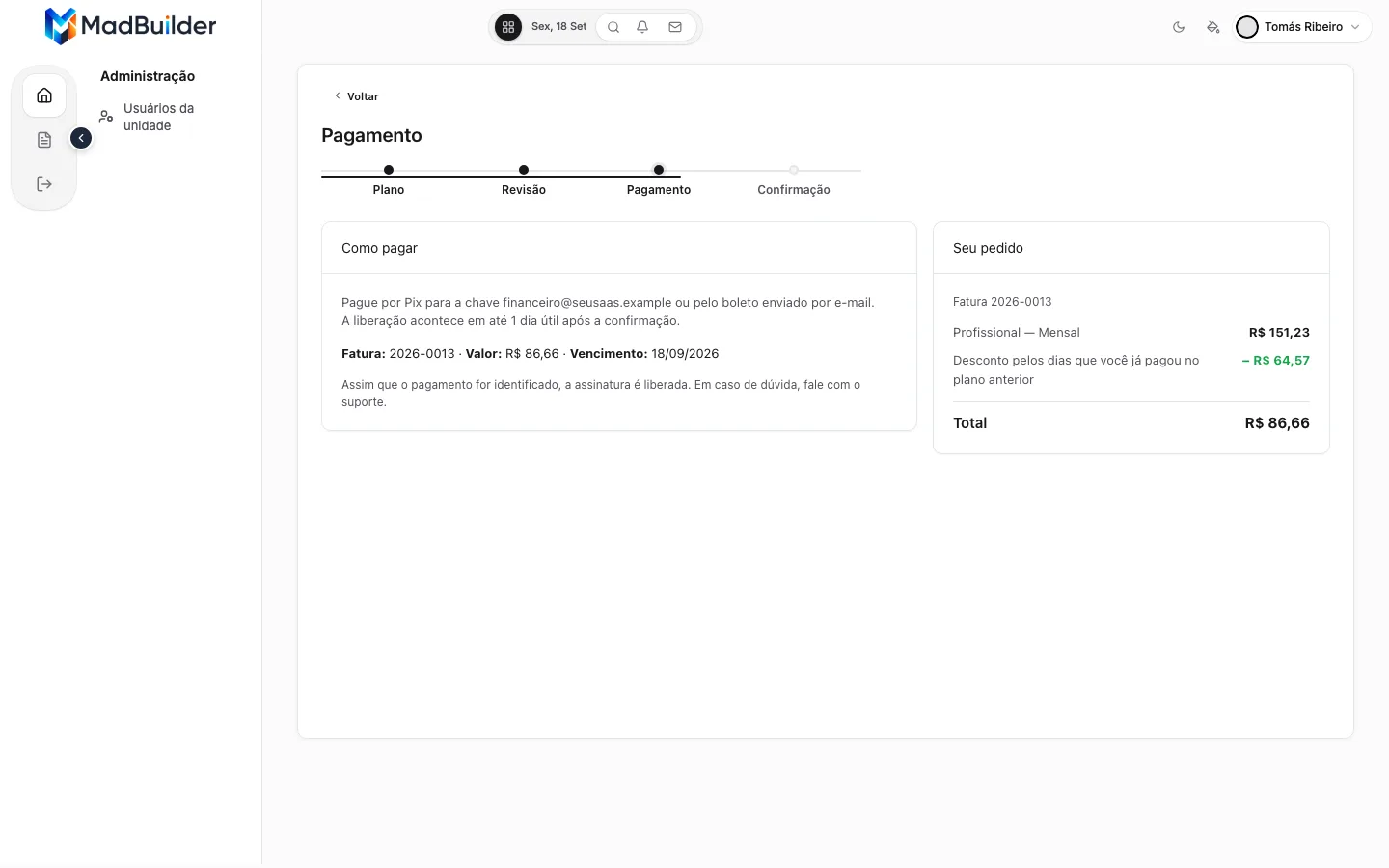Open the theme paint bucket icon
This screenshot has width=1389, height=868.
[1213, 27]
